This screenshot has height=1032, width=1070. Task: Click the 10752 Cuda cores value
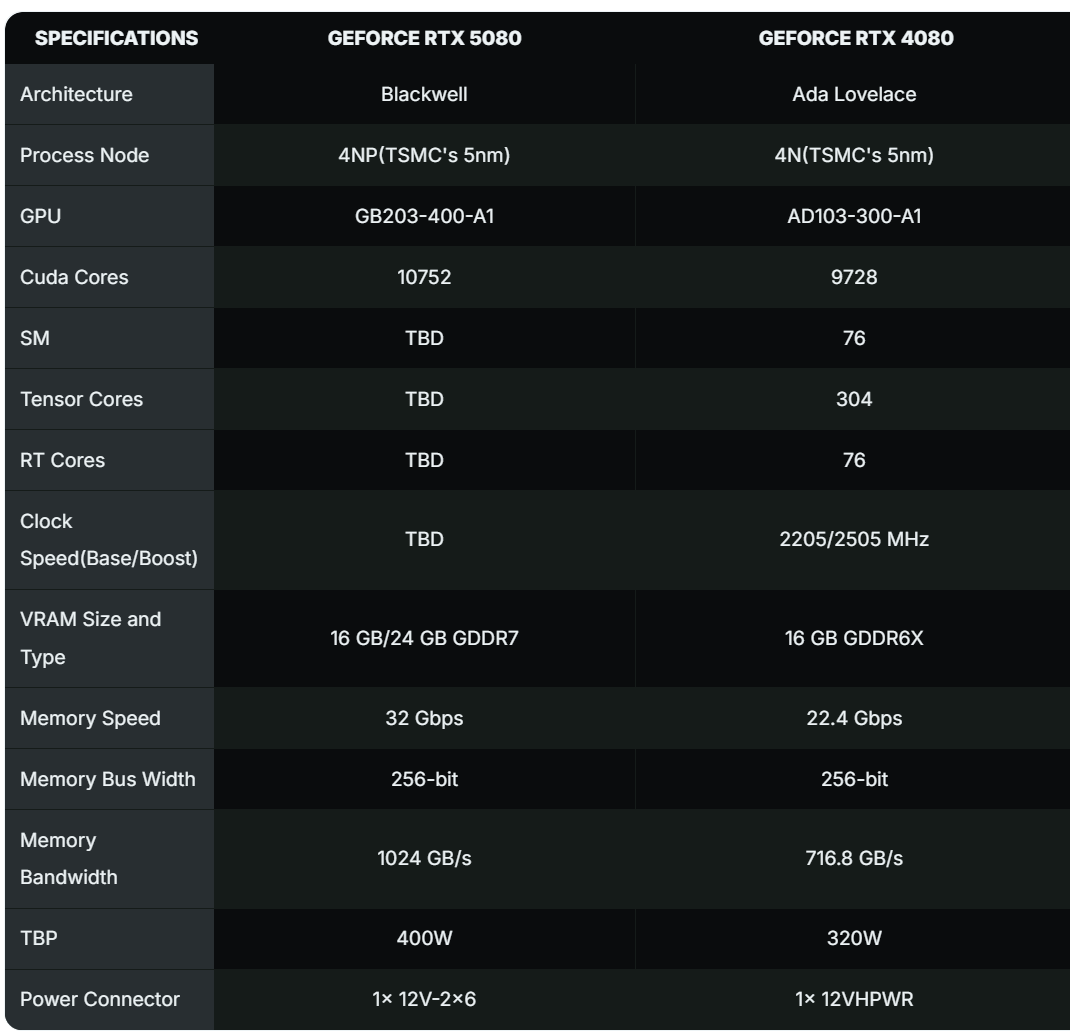click(425, 277)
